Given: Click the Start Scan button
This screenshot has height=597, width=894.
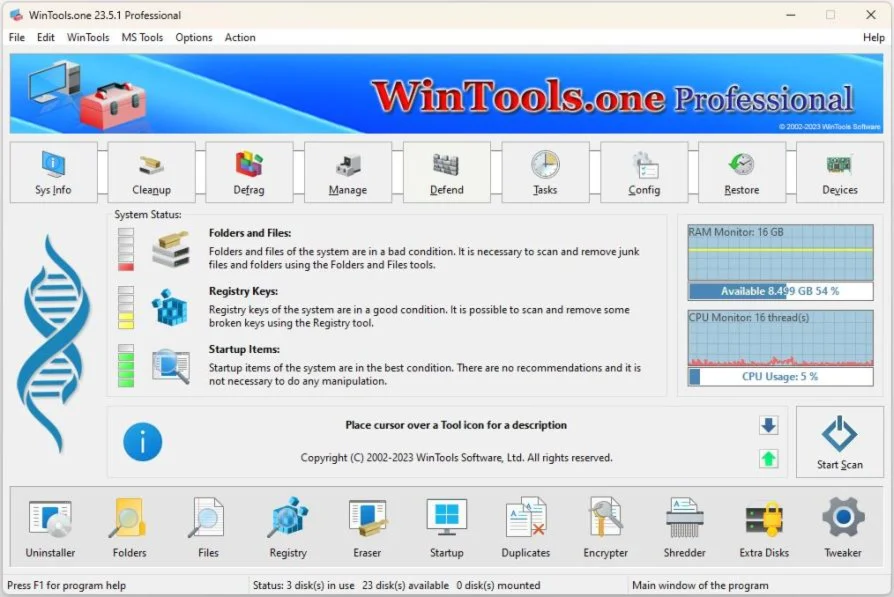Looking at the screenshot, I should [x=839, y=442].
